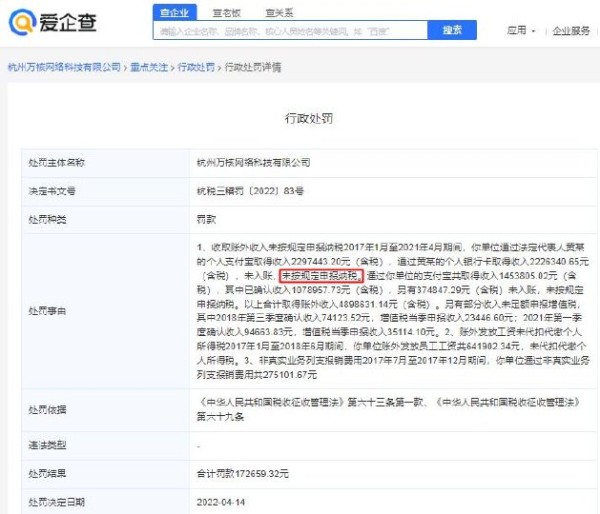Switch to the 查老板 tab

(x=225, y=12)
